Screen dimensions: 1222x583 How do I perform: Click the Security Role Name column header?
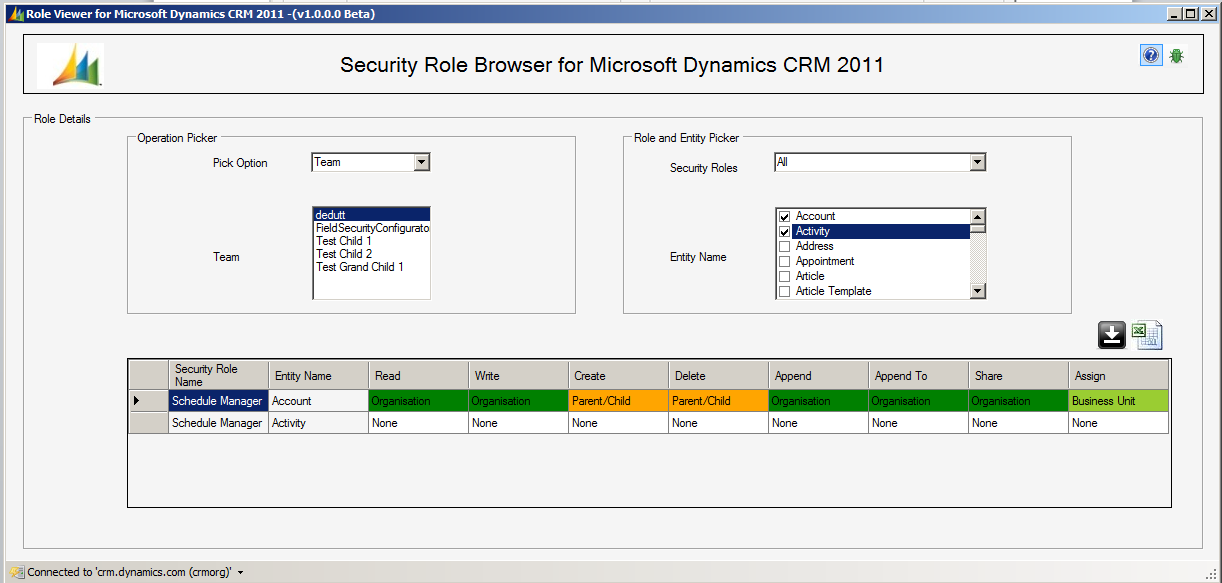[x=218, y=375]
